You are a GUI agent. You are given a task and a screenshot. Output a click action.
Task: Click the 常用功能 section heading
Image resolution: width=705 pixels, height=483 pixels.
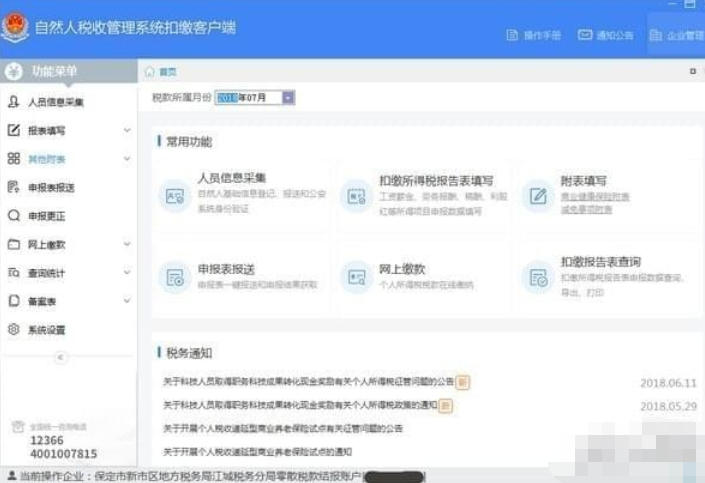pos(189,142)
